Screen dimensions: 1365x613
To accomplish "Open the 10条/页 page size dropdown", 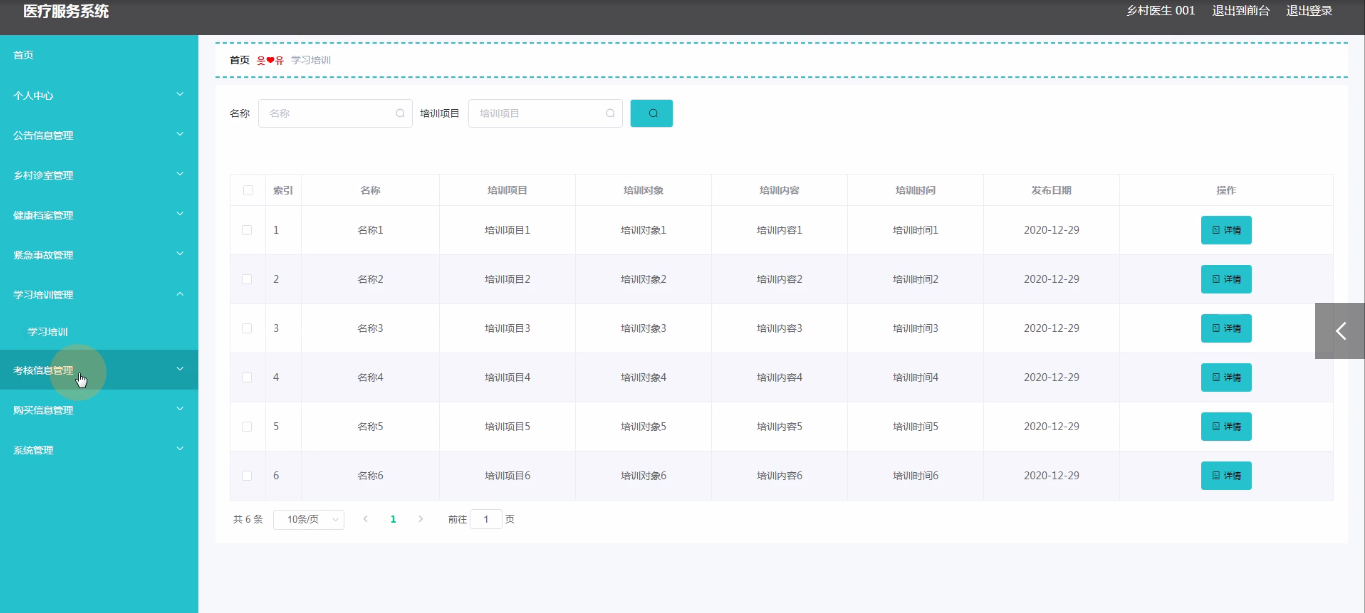I will 308,520.
